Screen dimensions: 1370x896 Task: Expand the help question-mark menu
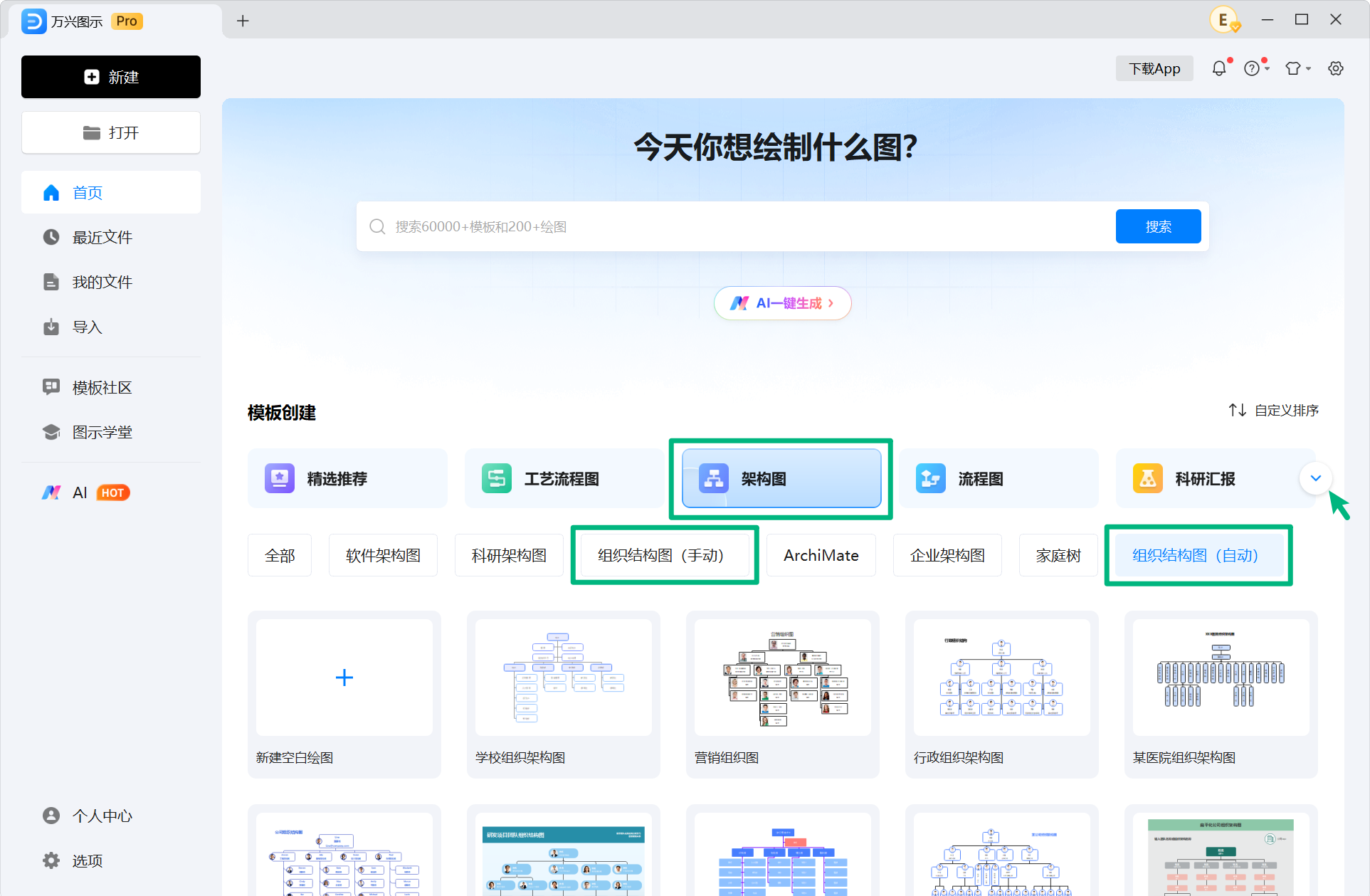(1256, 68)
